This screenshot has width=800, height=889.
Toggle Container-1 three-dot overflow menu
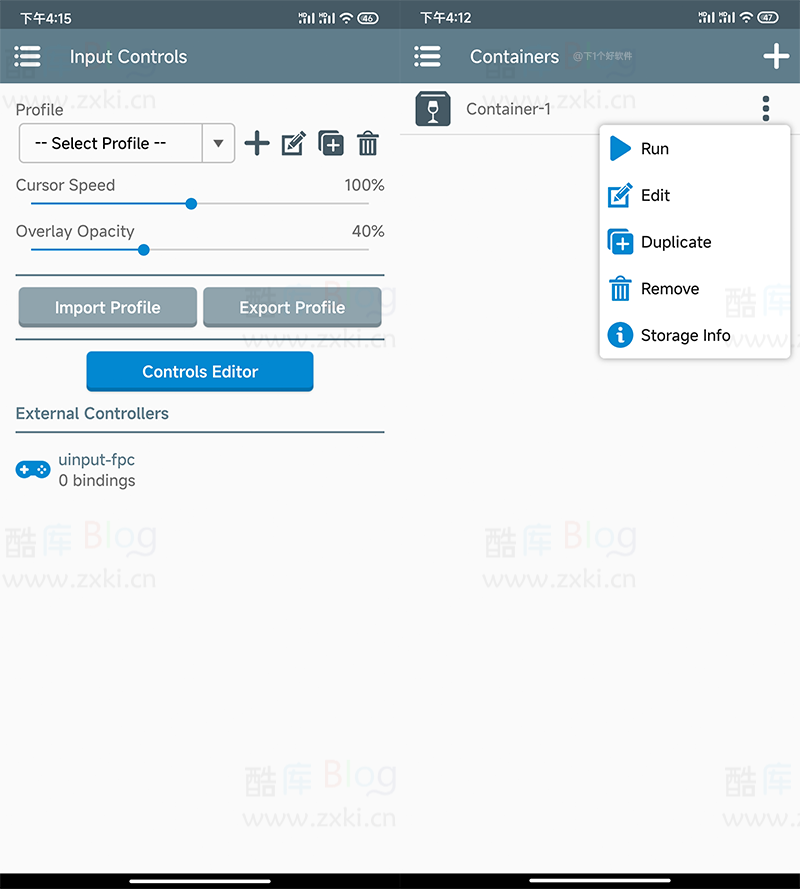766,108
